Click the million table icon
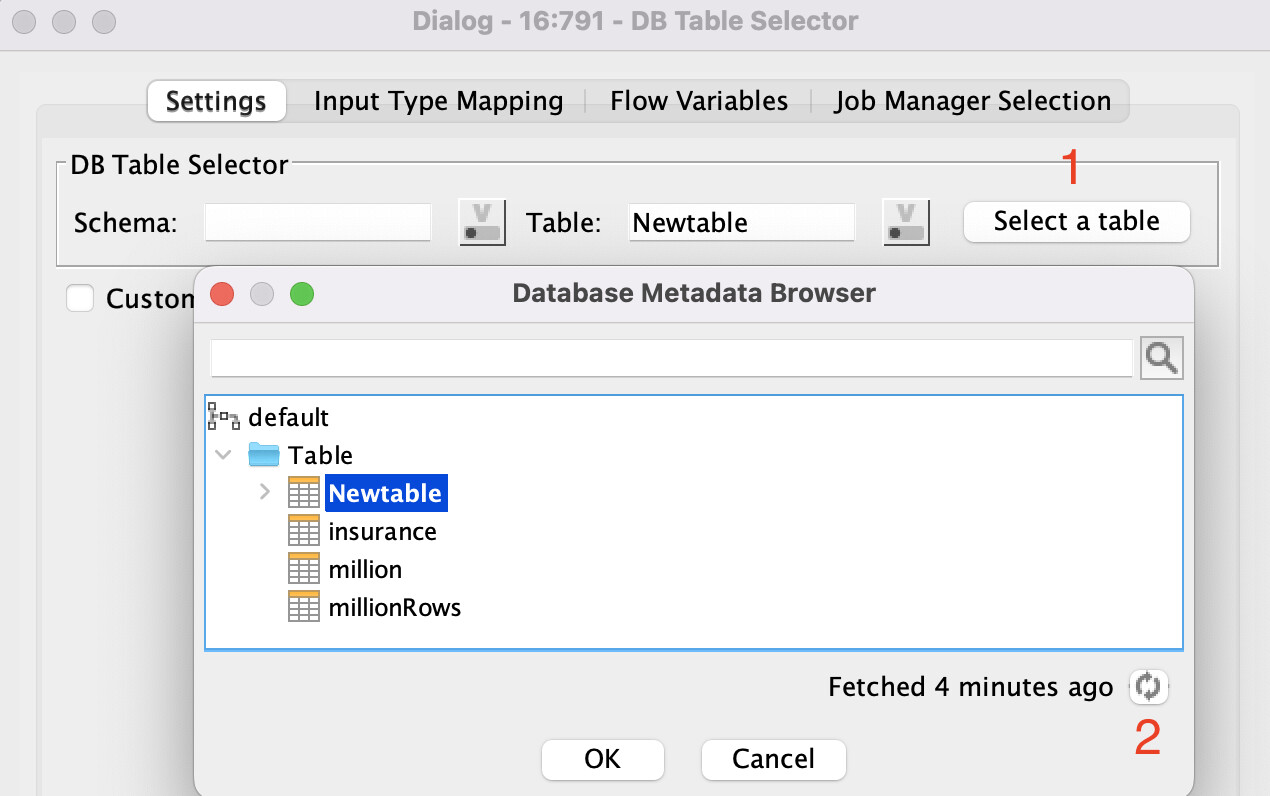Image resolution: width=1270 pixels, height=796 pixels. click(x=303, y=569)
